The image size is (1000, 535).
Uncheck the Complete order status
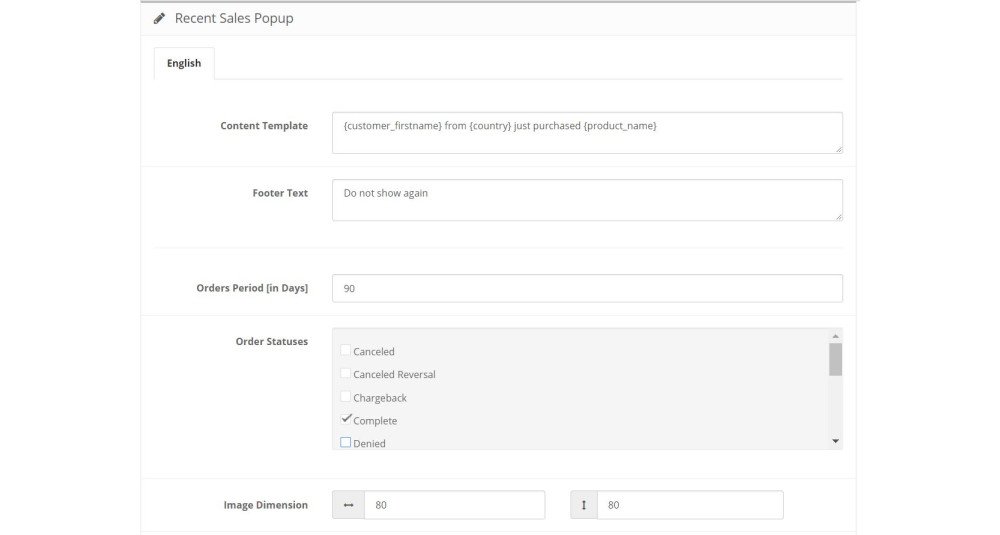coord(346,419)
